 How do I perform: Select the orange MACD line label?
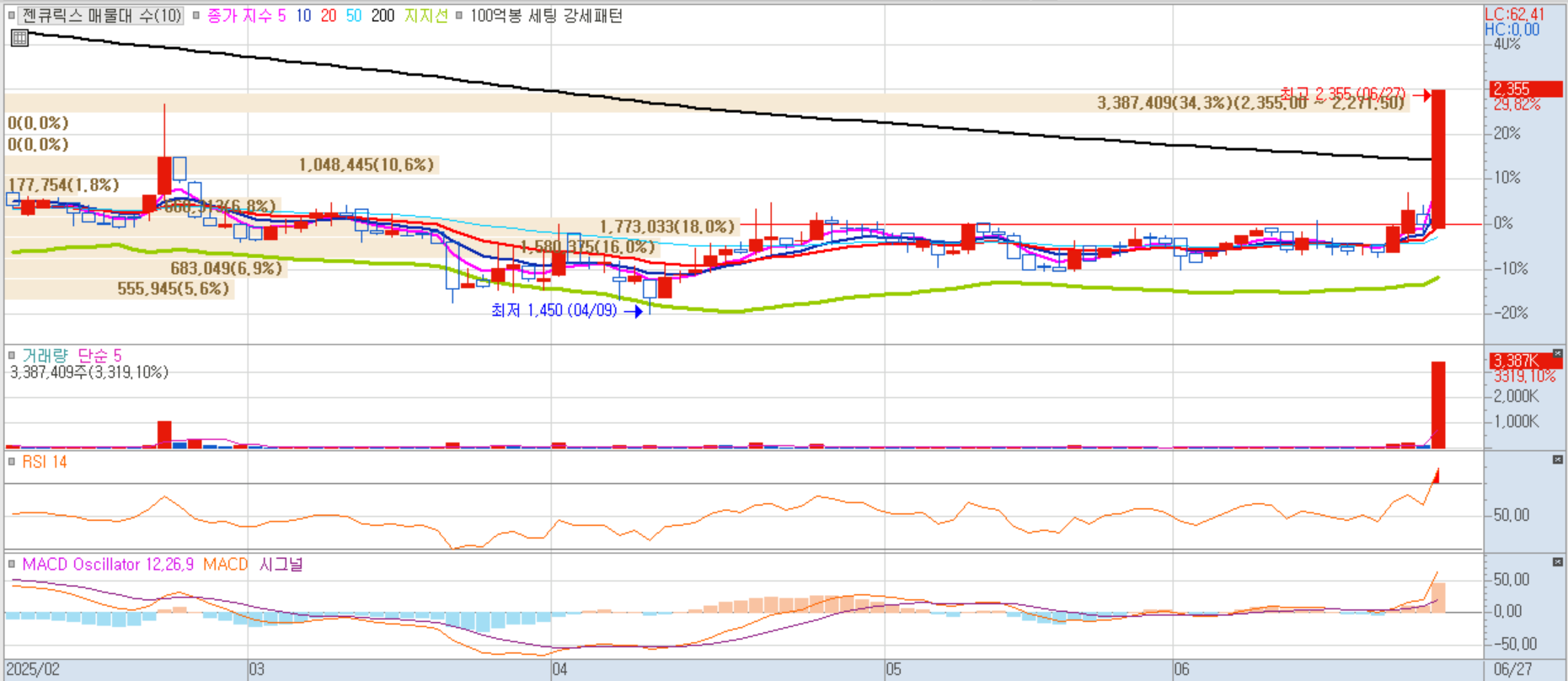[225, 564]
